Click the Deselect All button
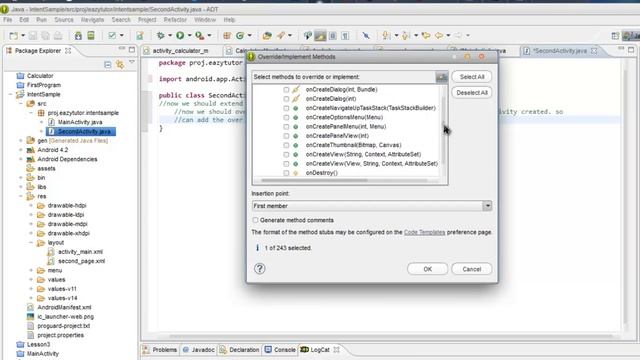Viewport: 640px width, 360px height. 471,93
